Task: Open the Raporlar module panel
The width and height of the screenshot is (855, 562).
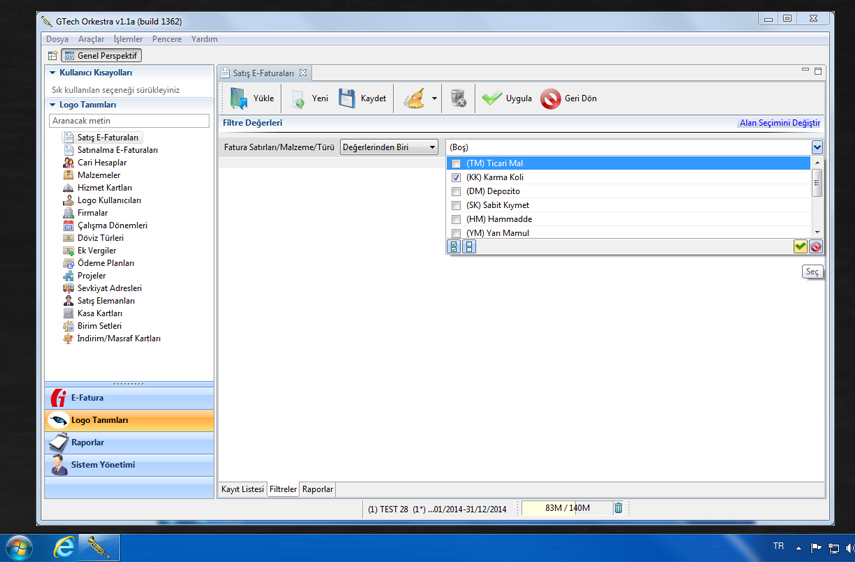Action: click(129, 443)
